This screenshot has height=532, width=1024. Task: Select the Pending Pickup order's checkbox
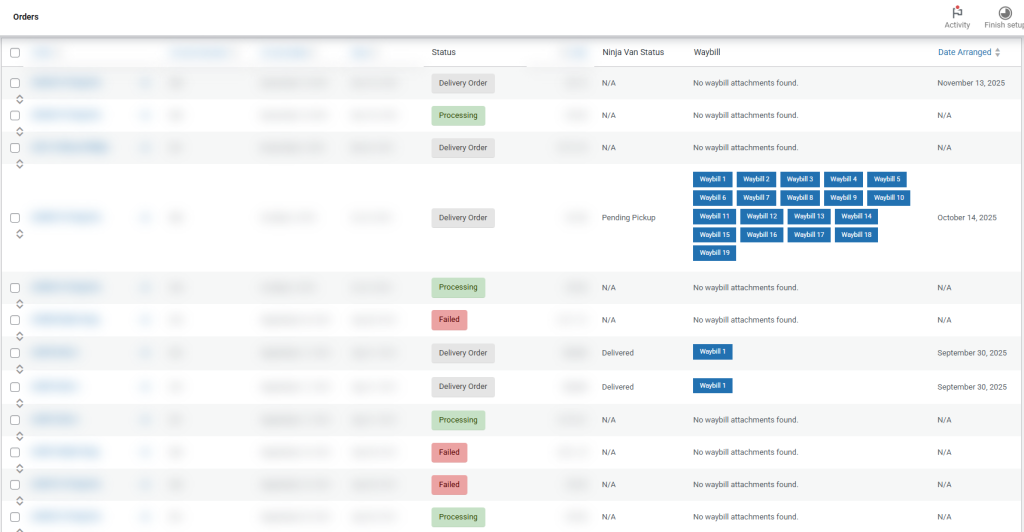15,217
